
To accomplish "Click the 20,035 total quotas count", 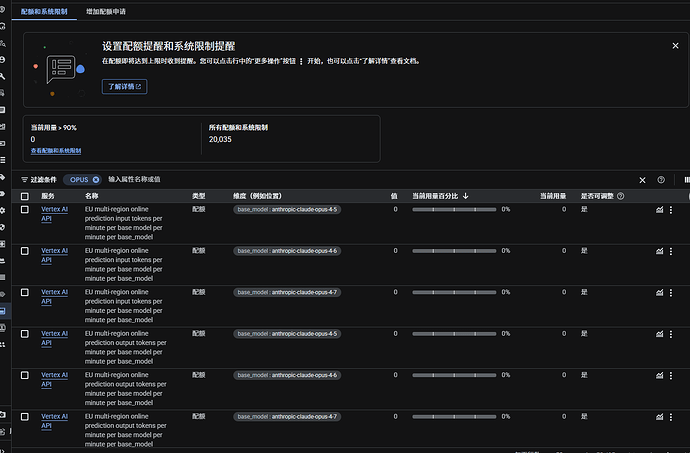I will 220,139.
